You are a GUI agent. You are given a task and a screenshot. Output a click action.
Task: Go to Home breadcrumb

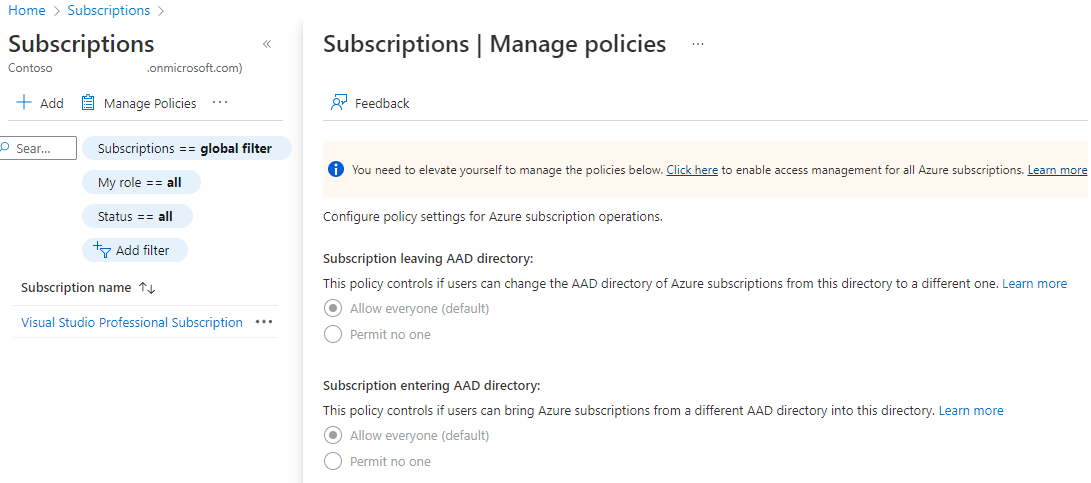point(26,10)
